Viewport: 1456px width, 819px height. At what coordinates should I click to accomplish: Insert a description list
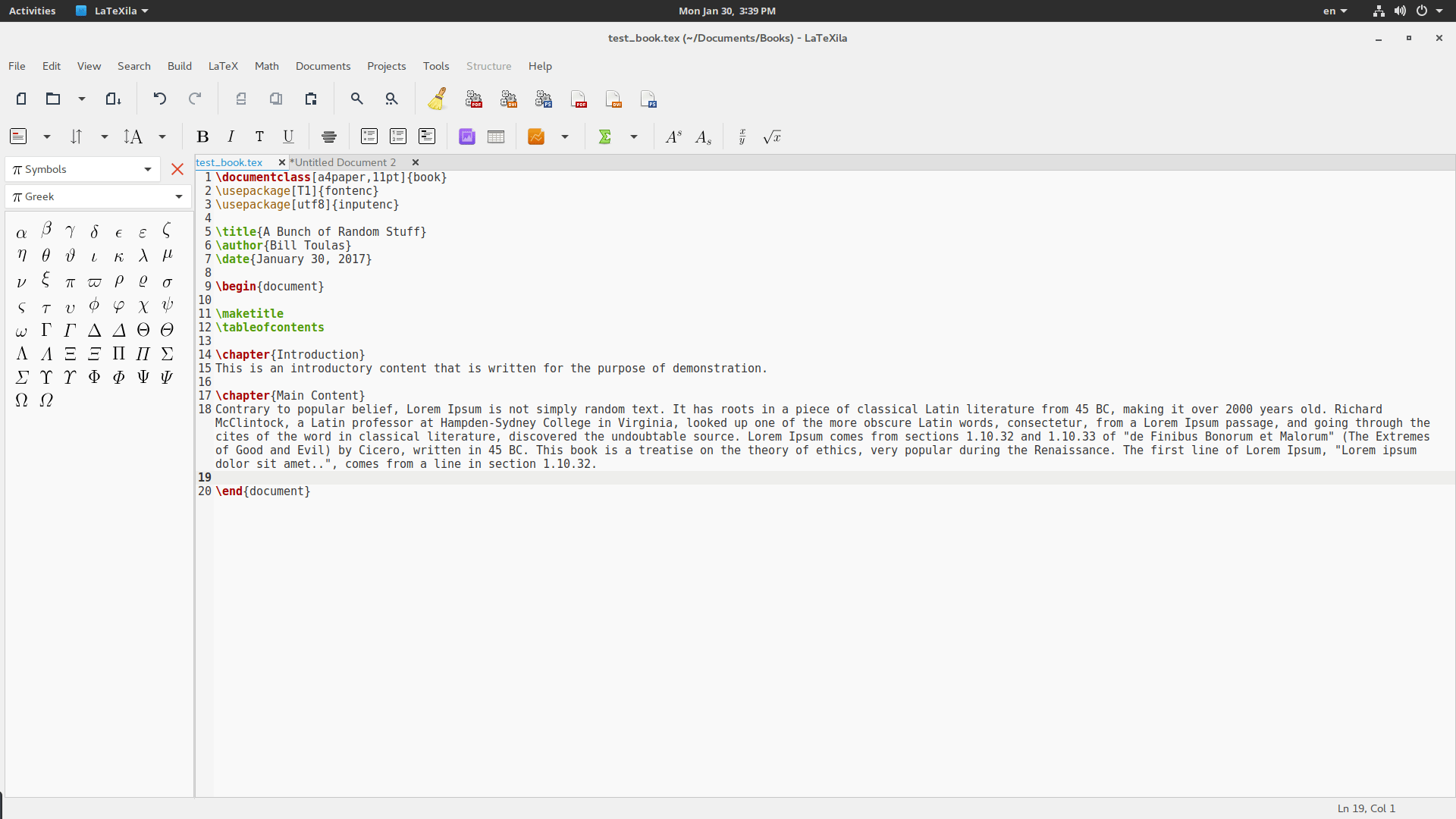pyautogui.click(x=427, y=136)
